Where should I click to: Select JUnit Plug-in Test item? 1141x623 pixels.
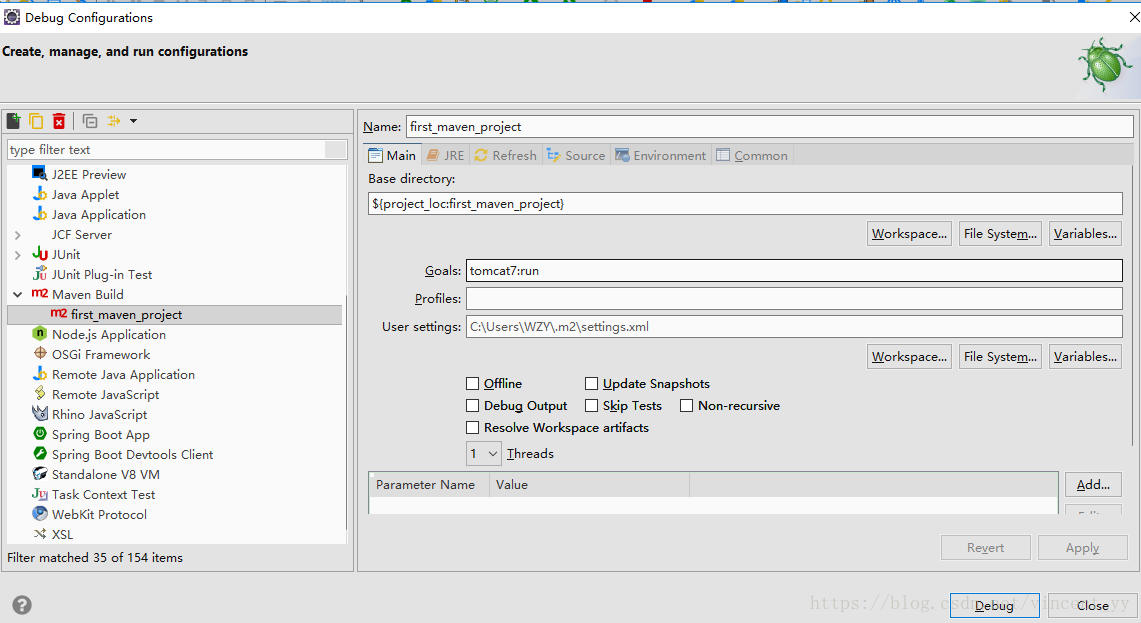click(x=102, y=274)
